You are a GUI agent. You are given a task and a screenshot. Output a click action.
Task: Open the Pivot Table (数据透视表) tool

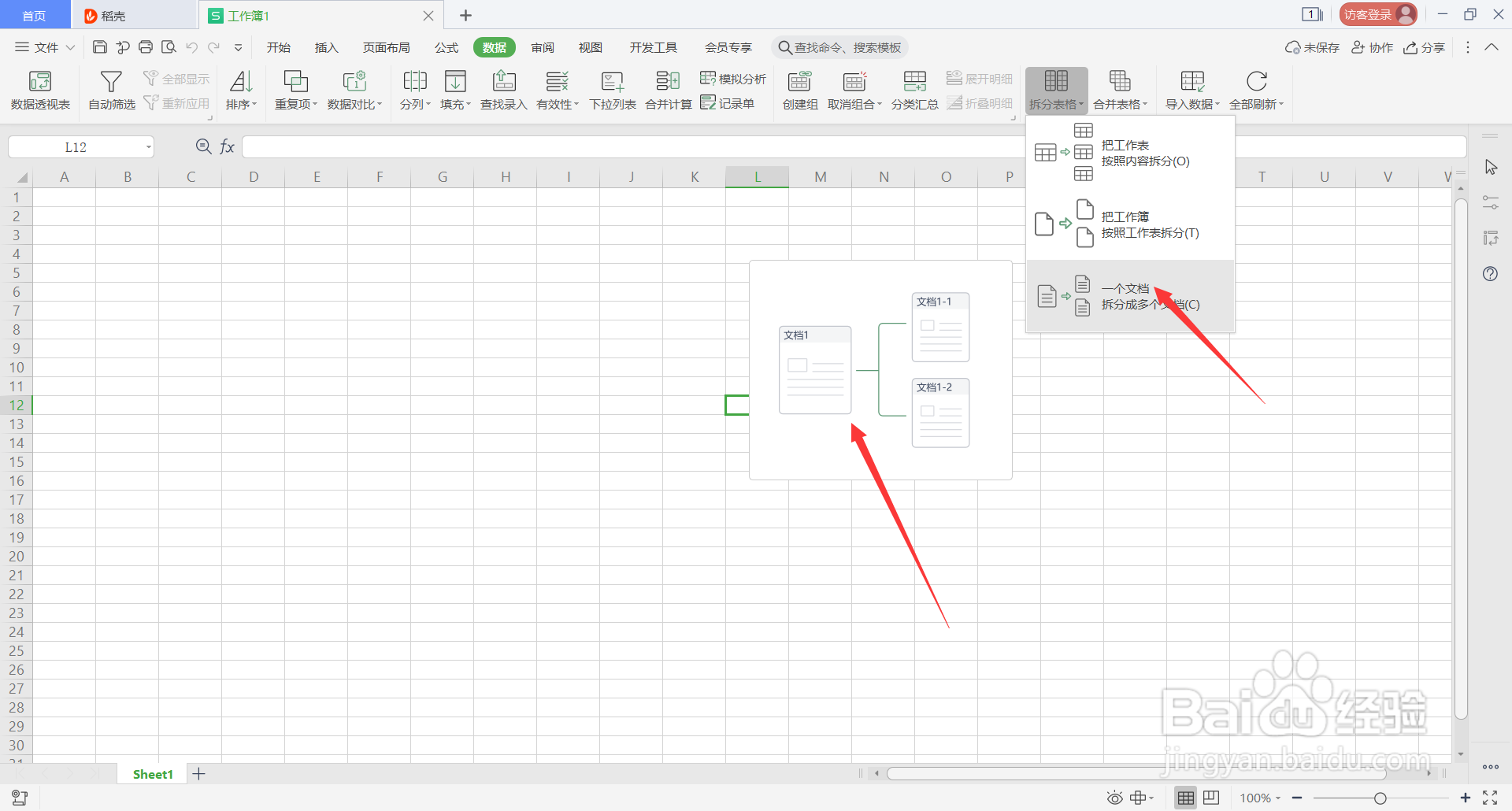[x=40, y=90]
